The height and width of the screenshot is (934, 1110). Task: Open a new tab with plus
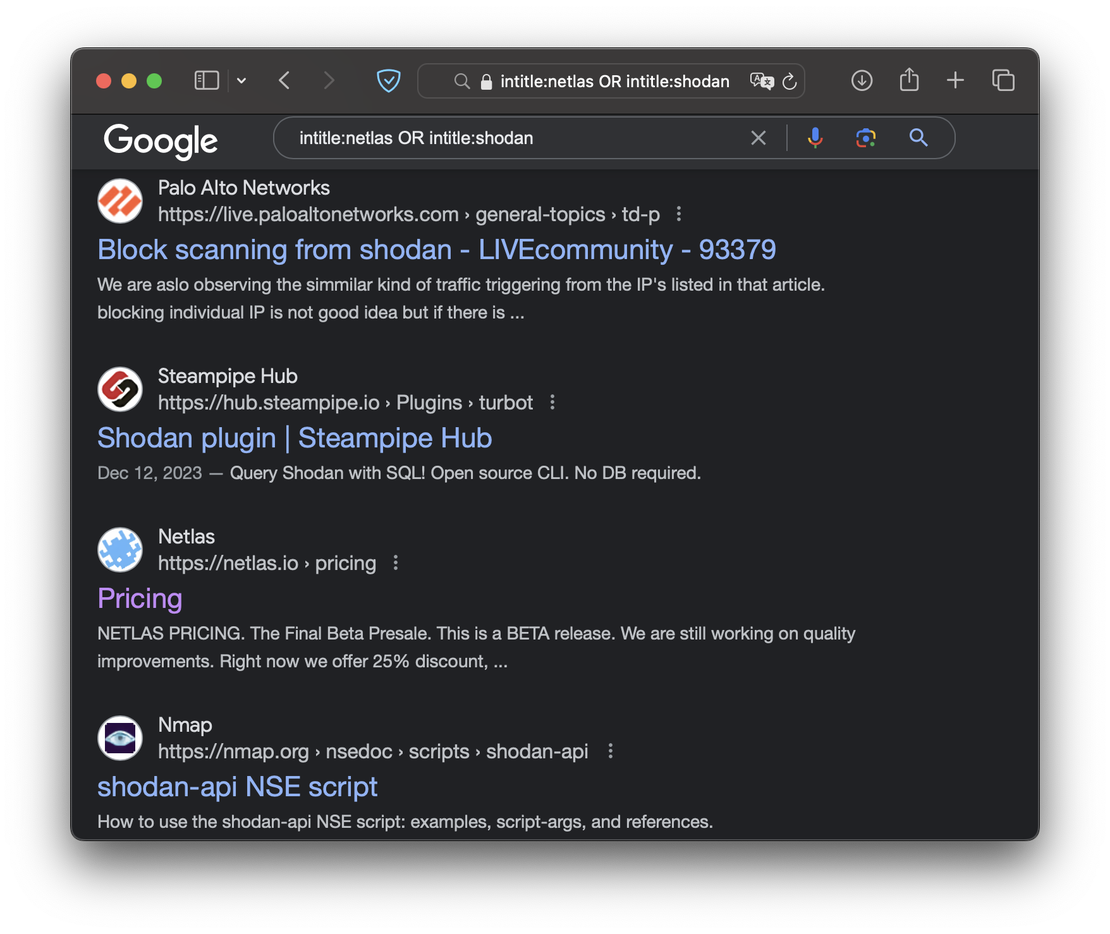click(x=955, y=81)
